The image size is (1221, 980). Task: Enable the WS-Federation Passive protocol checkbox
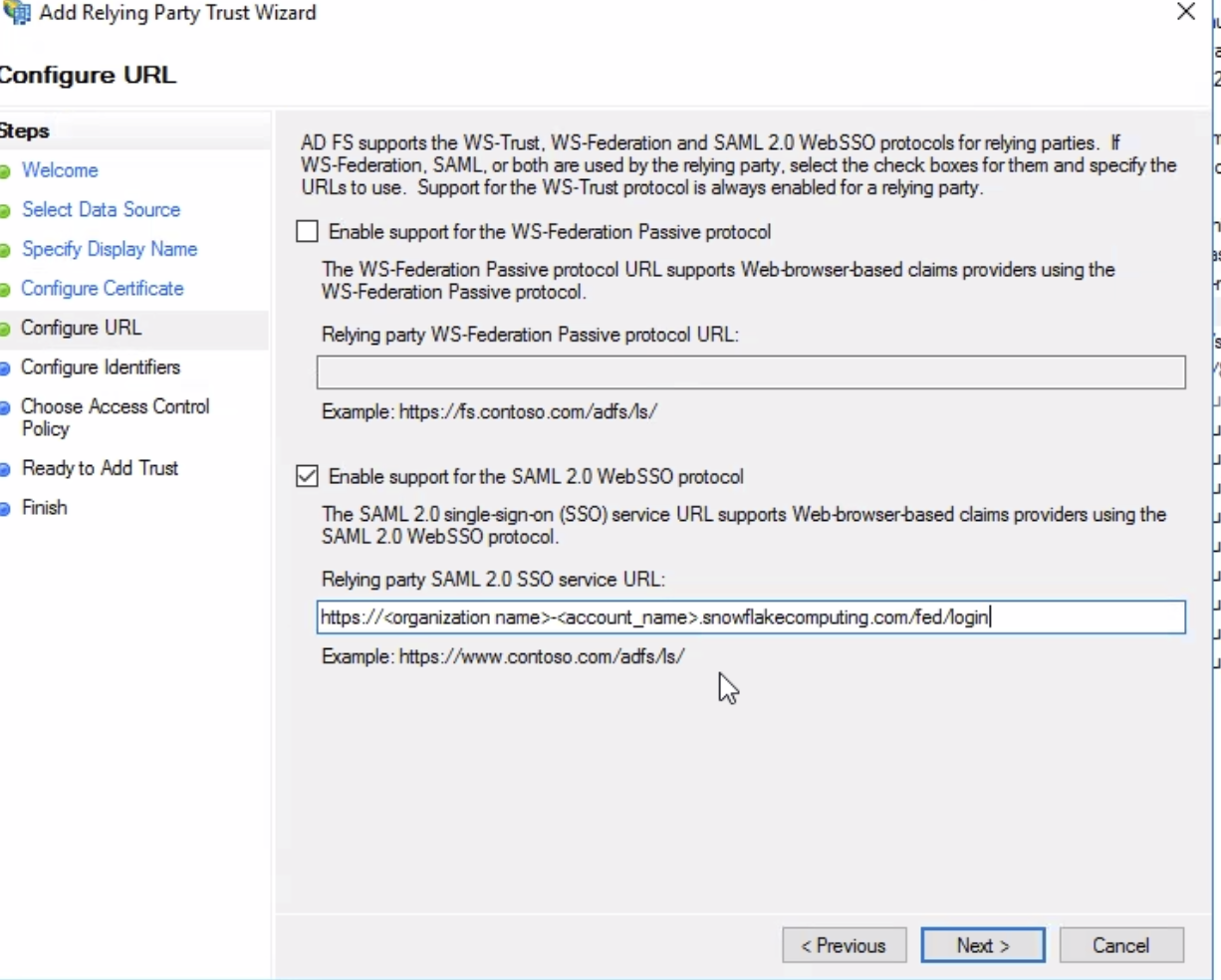point(307,231)
